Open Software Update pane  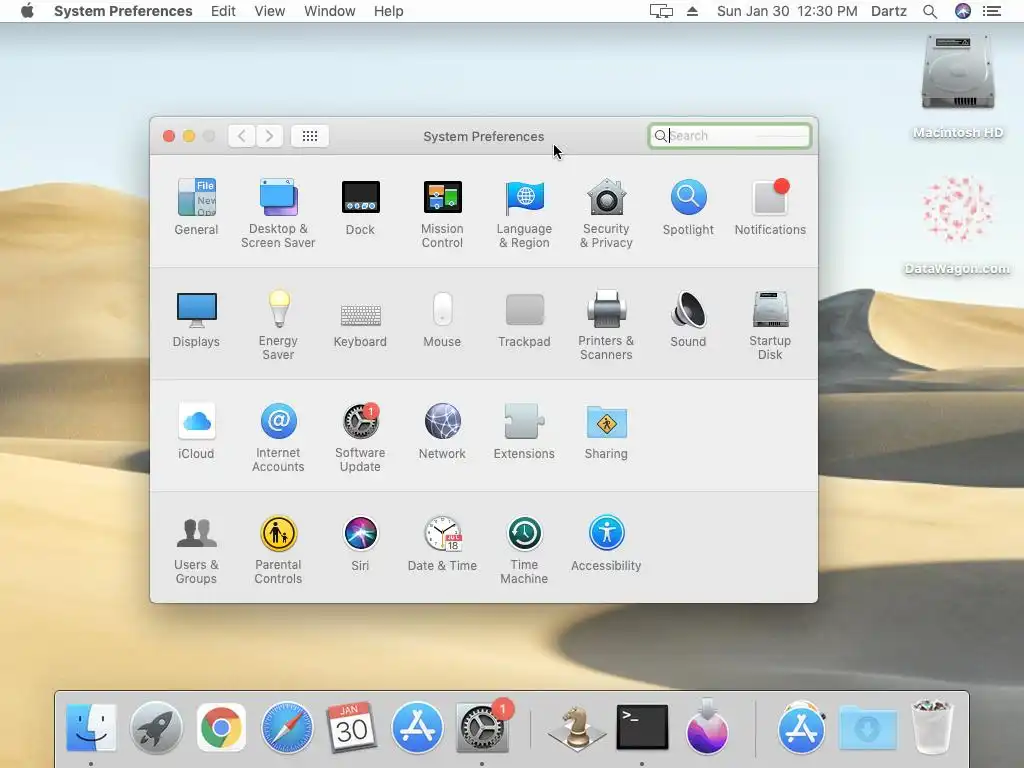(360, 437)
